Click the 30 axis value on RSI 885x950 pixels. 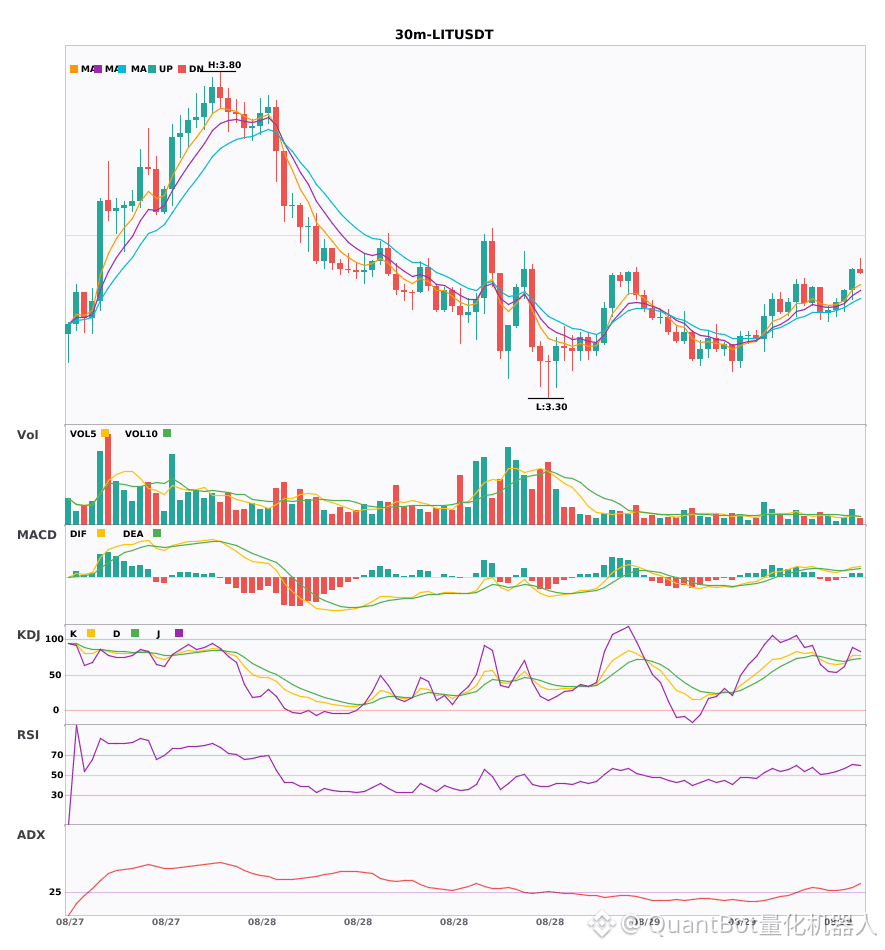(58, 795)
